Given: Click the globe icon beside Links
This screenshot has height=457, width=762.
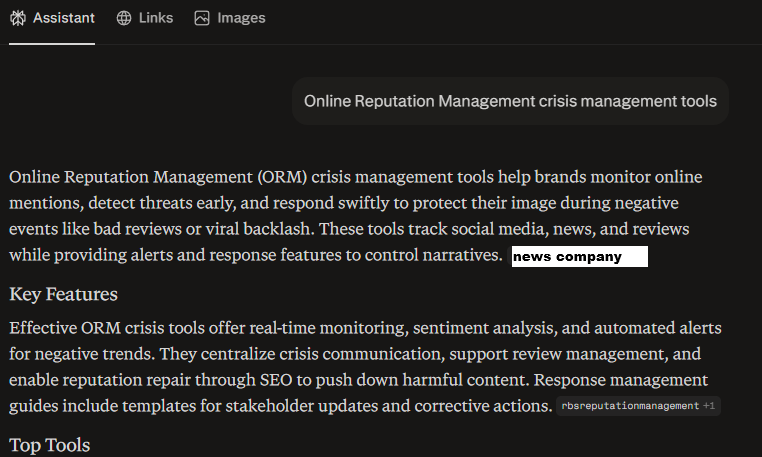Looking at the screenshot, I should click(x=124, y=18).
